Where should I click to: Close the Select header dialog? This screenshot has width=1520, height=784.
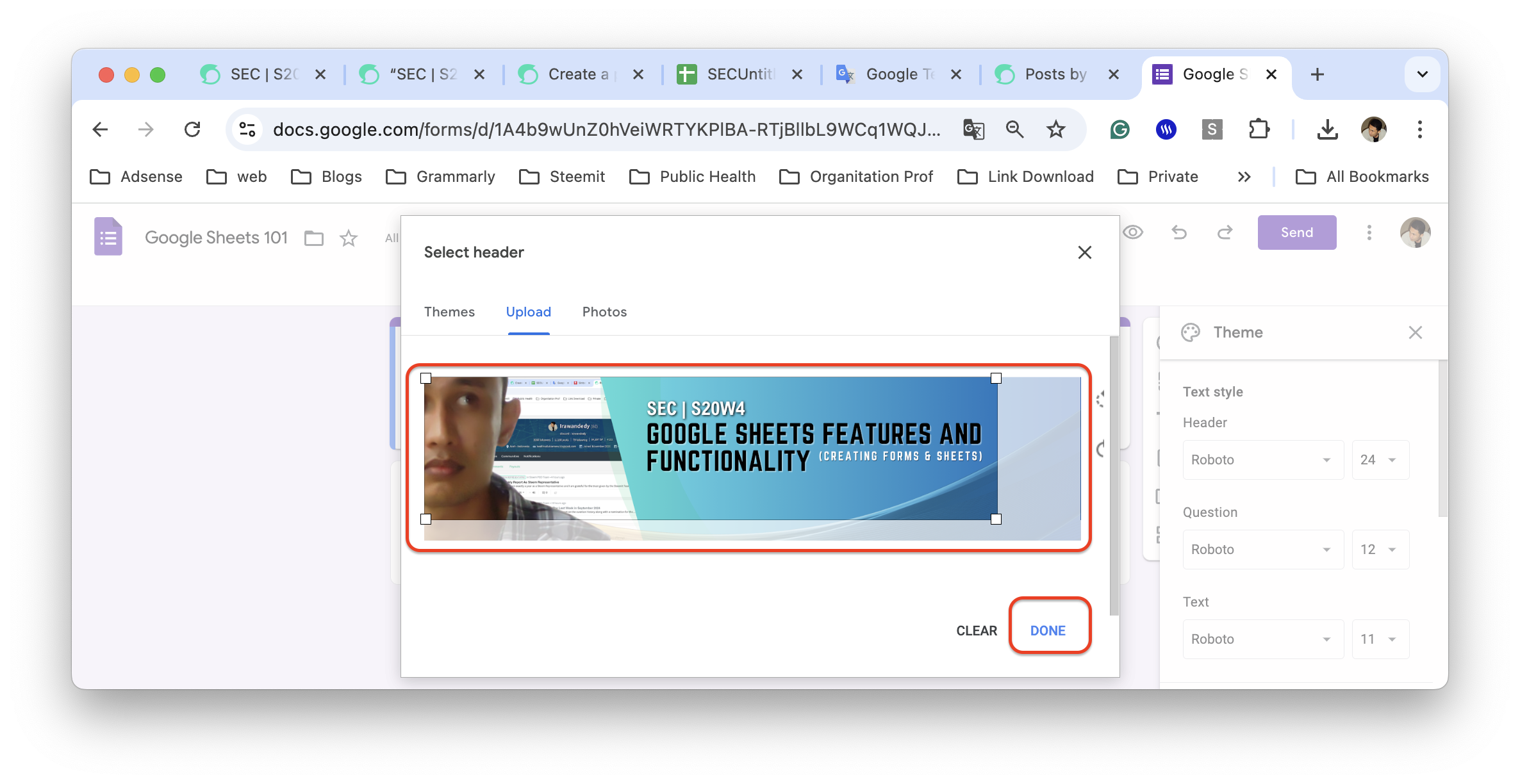tap(1084, 252)
